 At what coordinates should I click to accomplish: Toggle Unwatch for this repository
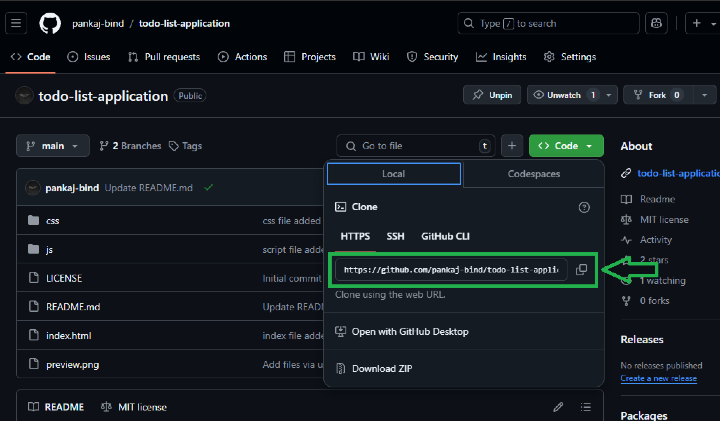[565, 95]
